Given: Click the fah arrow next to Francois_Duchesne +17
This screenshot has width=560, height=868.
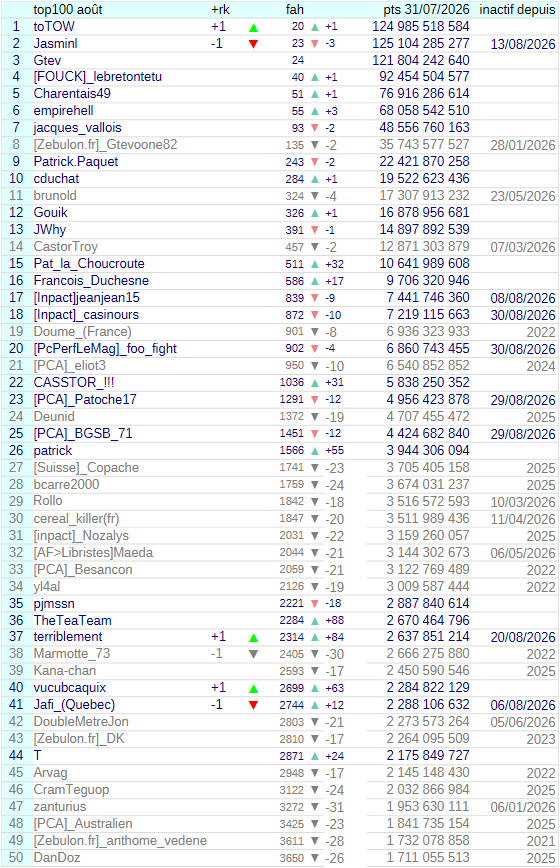Looking at the screenshot, I should tap(315, 281).
